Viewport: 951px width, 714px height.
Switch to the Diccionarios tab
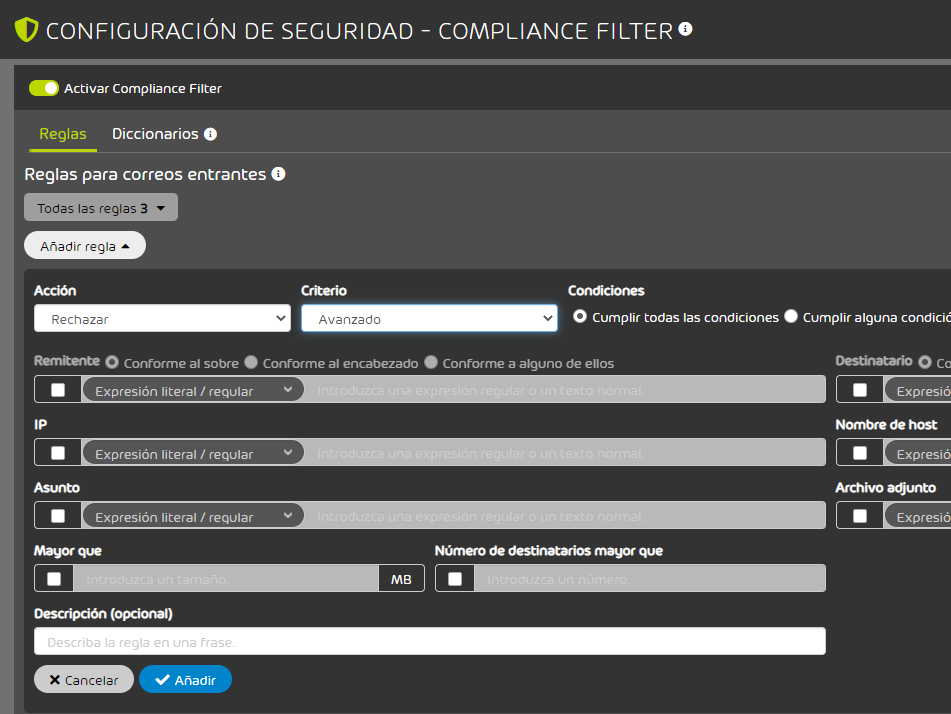(155, 134)
